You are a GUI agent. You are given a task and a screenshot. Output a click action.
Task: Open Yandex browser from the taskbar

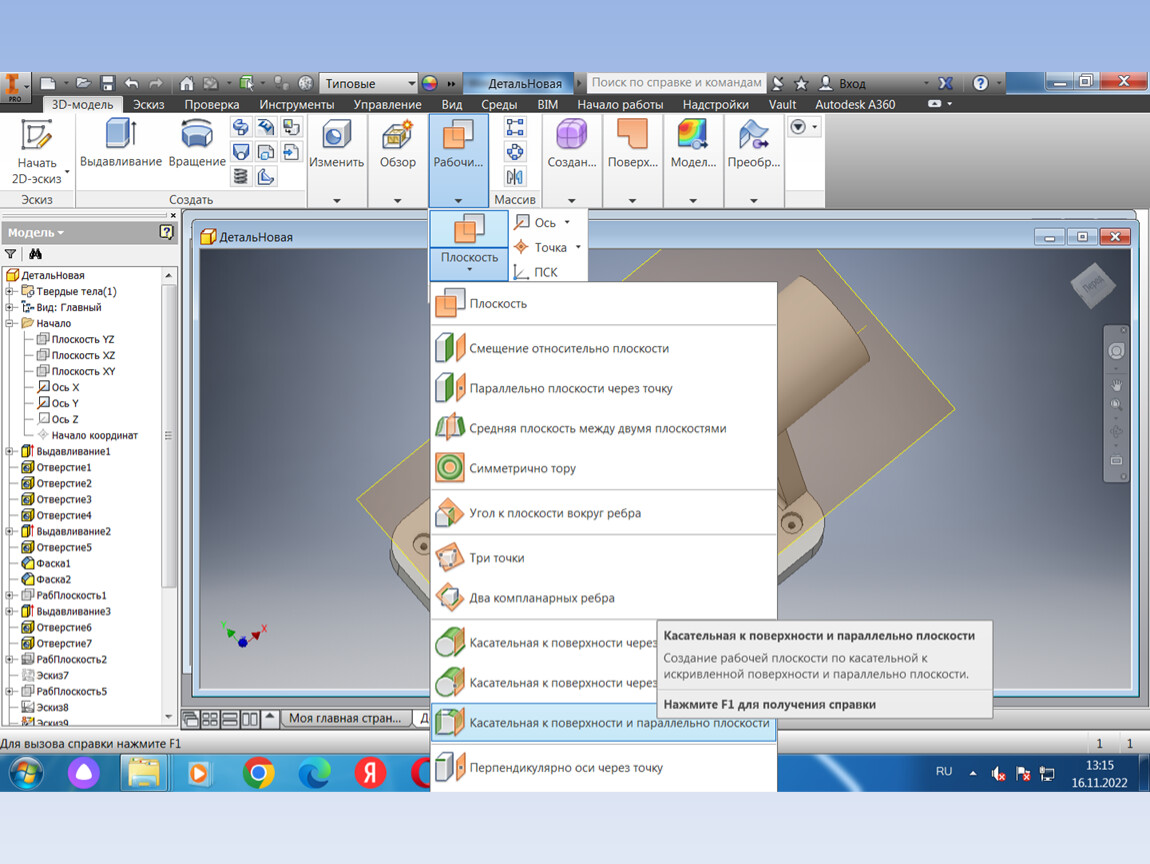[370, 773]
